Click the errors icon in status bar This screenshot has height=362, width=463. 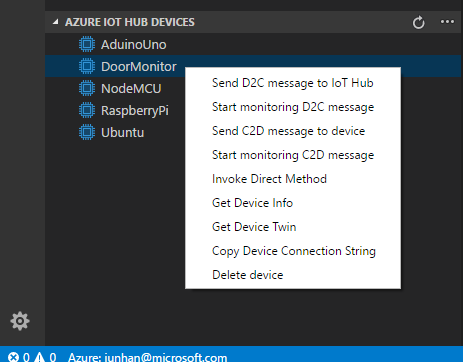pos(13,357)
